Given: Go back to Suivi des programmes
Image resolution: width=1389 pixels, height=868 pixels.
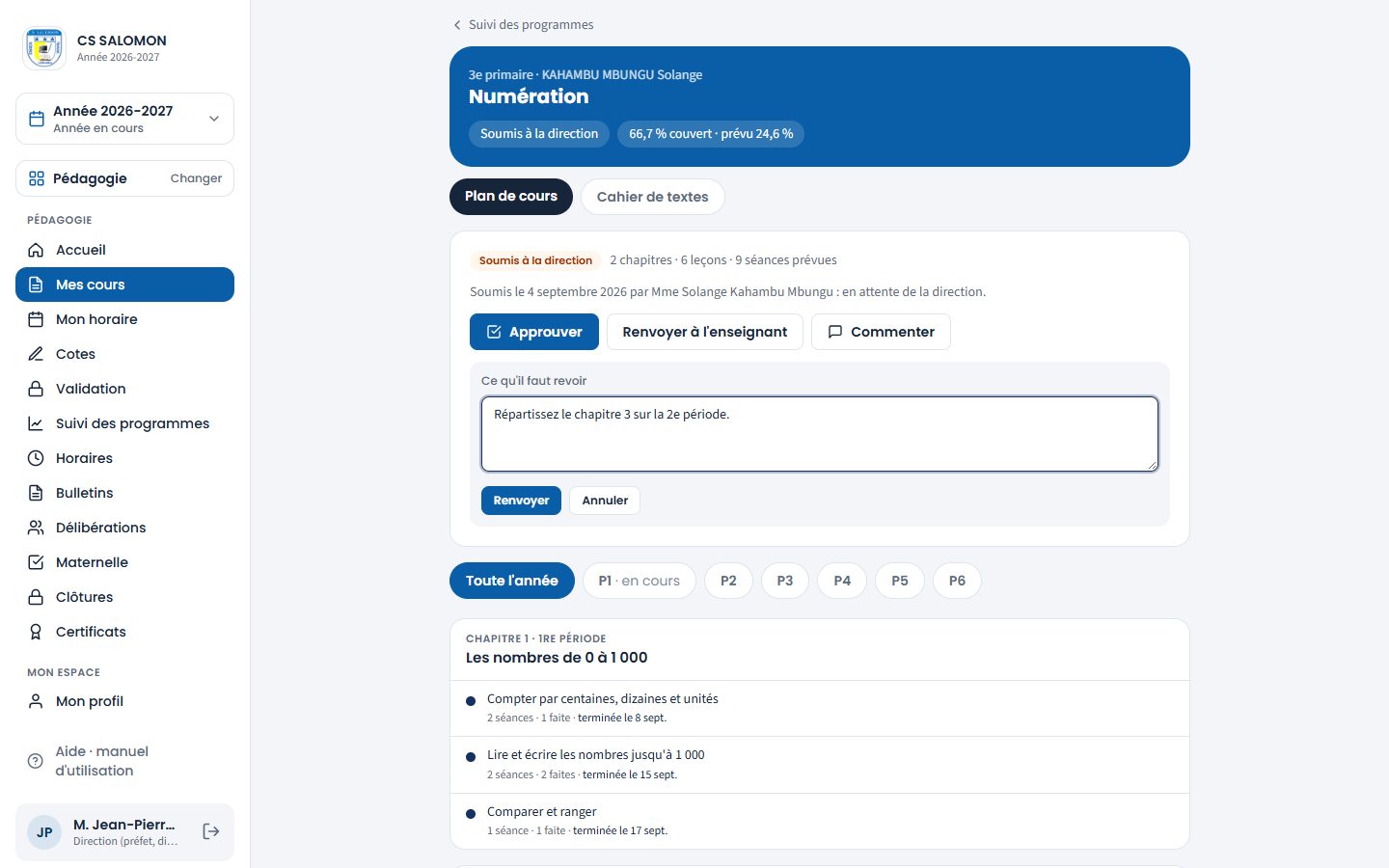Looking at the screenshot, I should point(523,25).
